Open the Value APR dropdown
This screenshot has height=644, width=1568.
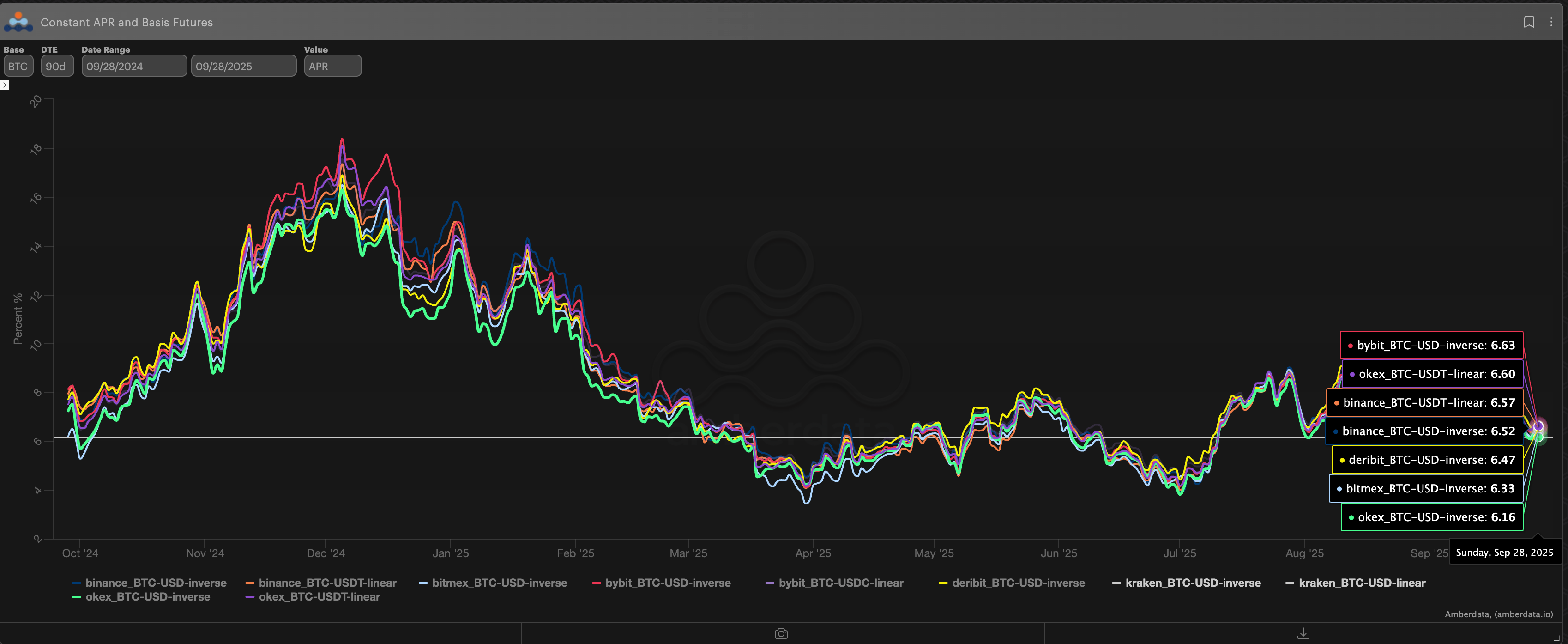pyautogui.click(x=332, y=67)
